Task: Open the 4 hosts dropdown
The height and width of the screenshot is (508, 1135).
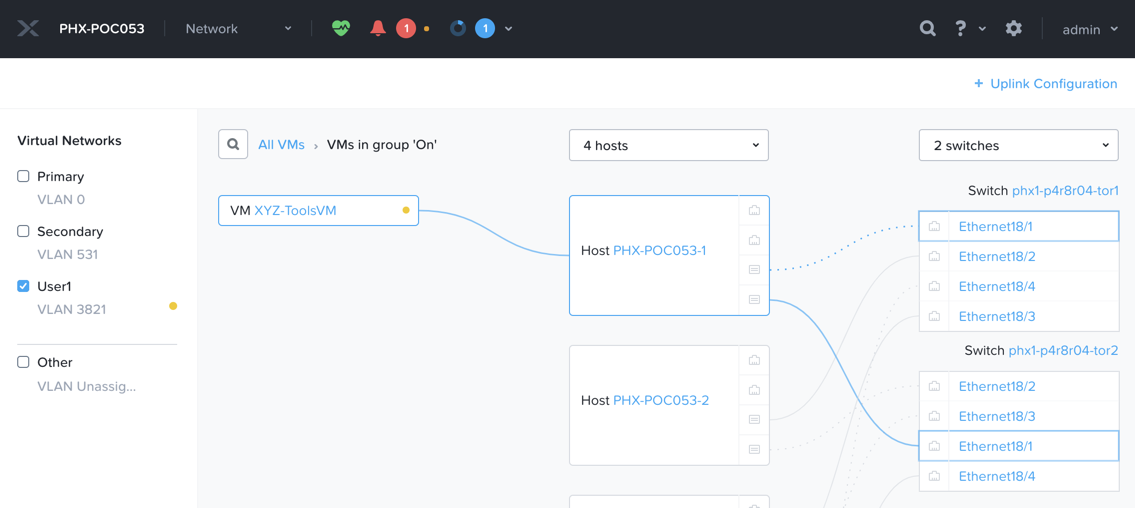Action: (669, 145)
